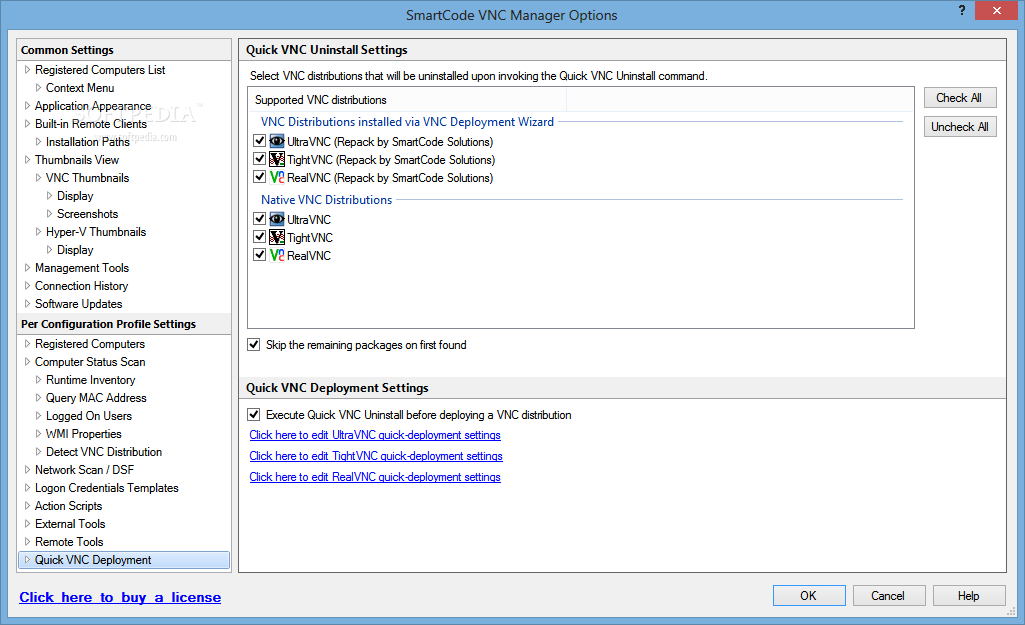Select Logged On Users item
The height and width of the screenshot is (625, 1025).
(89, 416)
